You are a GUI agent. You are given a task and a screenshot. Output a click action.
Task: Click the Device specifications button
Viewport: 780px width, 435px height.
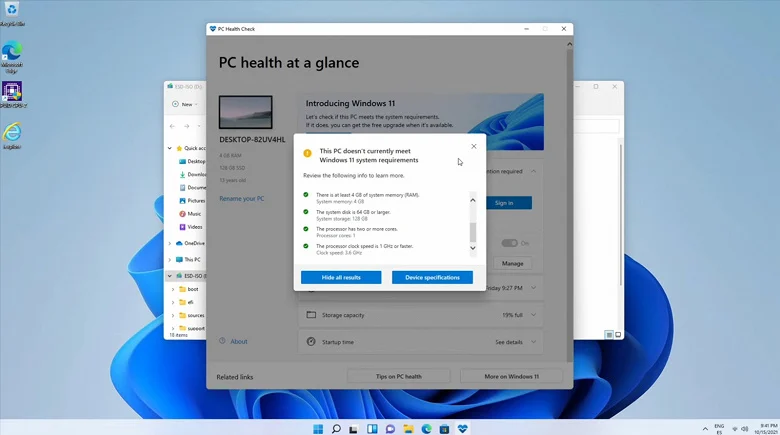pos(432,277)
